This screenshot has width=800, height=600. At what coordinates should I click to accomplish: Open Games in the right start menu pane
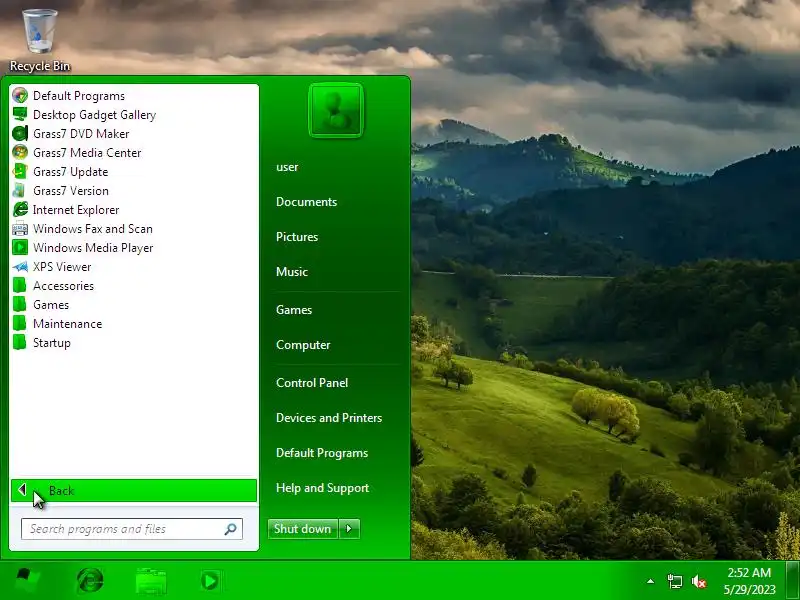pyautogui.click(x=294, y=310)
